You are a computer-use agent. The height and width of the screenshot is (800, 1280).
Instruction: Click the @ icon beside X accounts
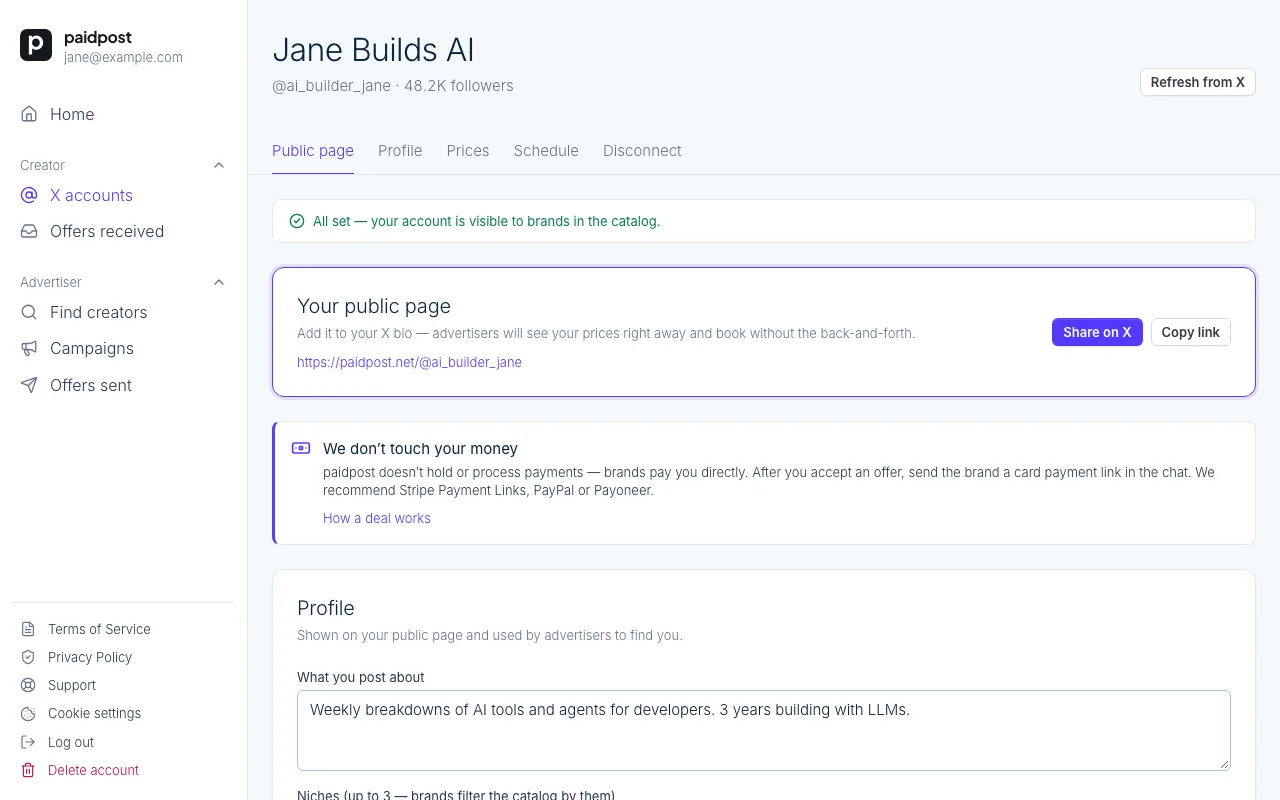pyautogui.click(x=29, y=195)
